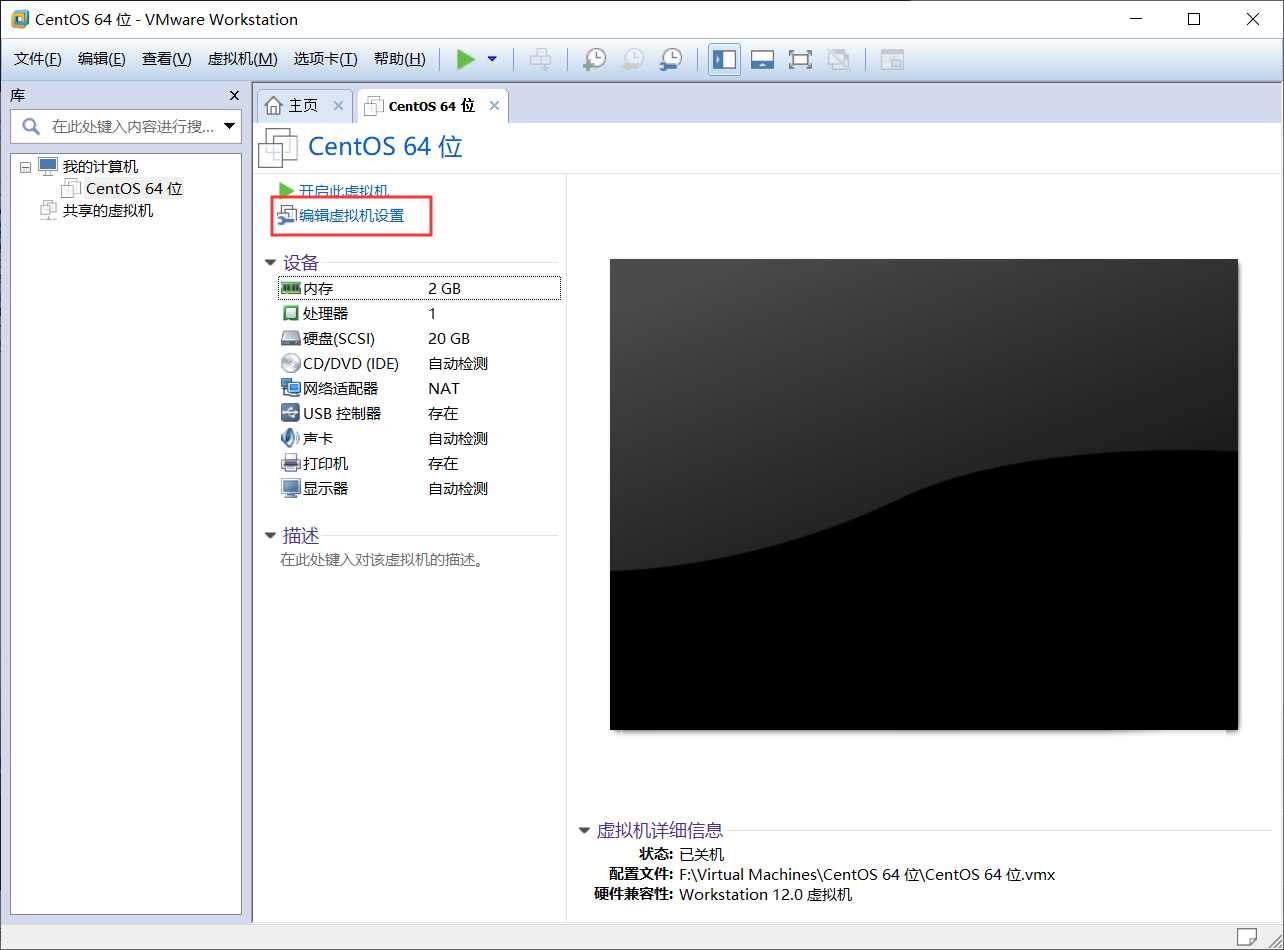Click the 打印机 printer icon
This screenshot has width=1284, height=950.
click(x=290, y=463)
